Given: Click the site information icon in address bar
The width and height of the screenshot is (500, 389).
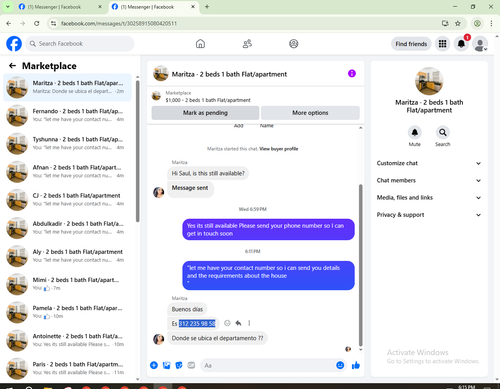Looking at the screenshot, I should pyautogui.click(x=53, y=23).
